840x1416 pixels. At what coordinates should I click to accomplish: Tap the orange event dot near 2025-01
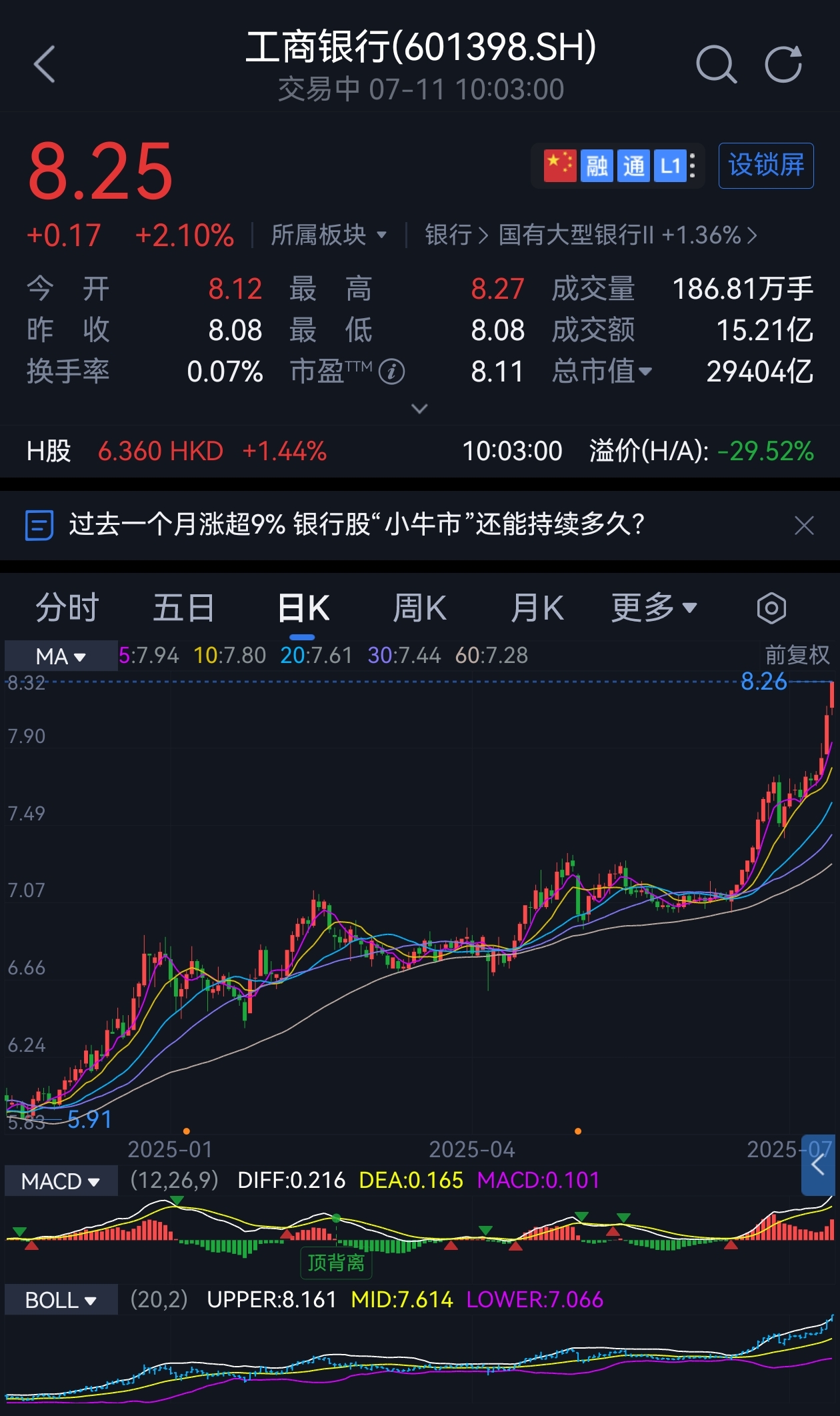[x=187, y=1131]
